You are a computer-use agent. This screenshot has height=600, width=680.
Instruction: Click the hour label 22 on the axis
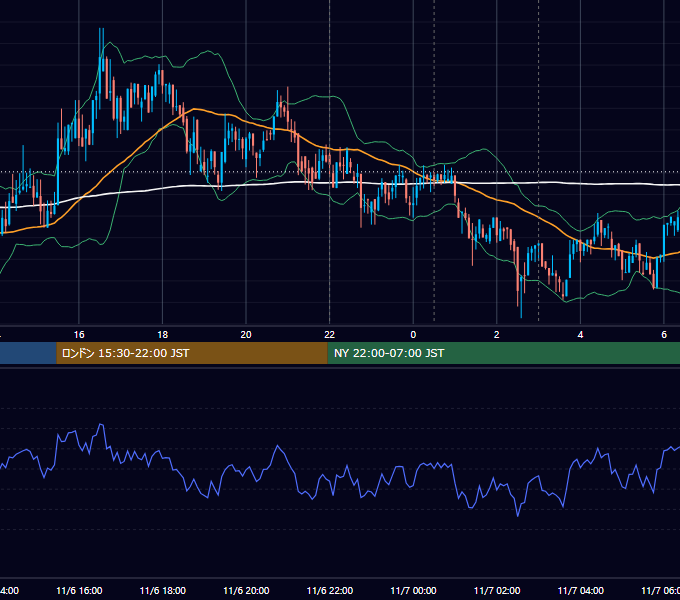[x=330, y=335]
